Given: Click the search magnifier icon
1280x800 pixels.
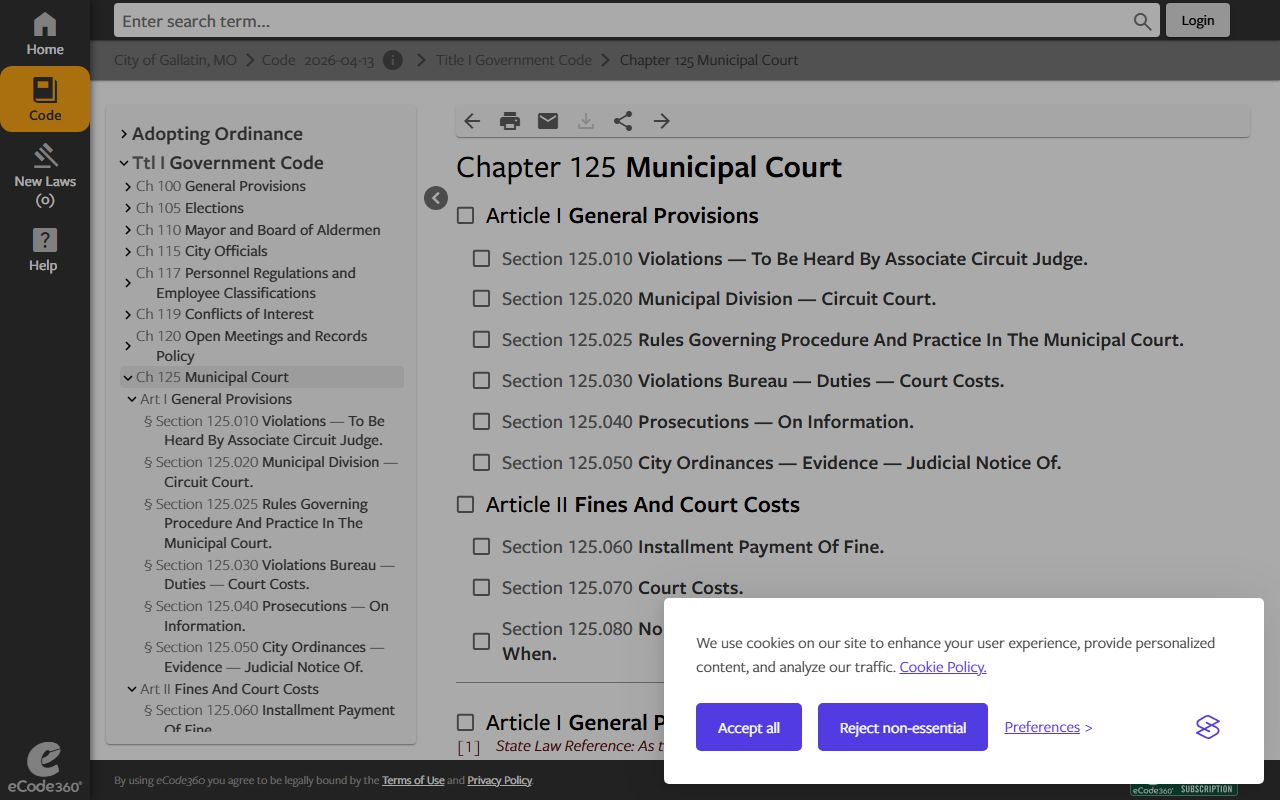Looking at the screenshot, I should [x=1142, y=21].
